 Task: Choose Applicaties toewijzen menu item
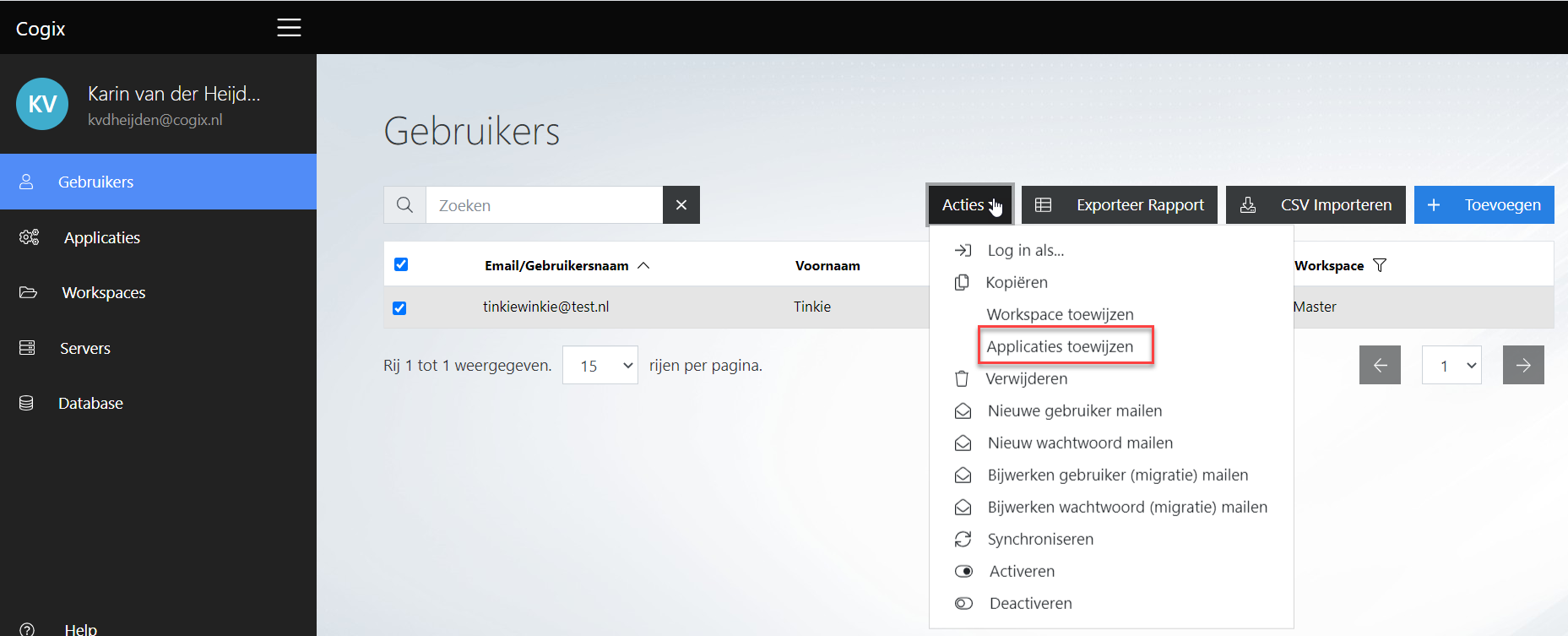pos(1060,346)
